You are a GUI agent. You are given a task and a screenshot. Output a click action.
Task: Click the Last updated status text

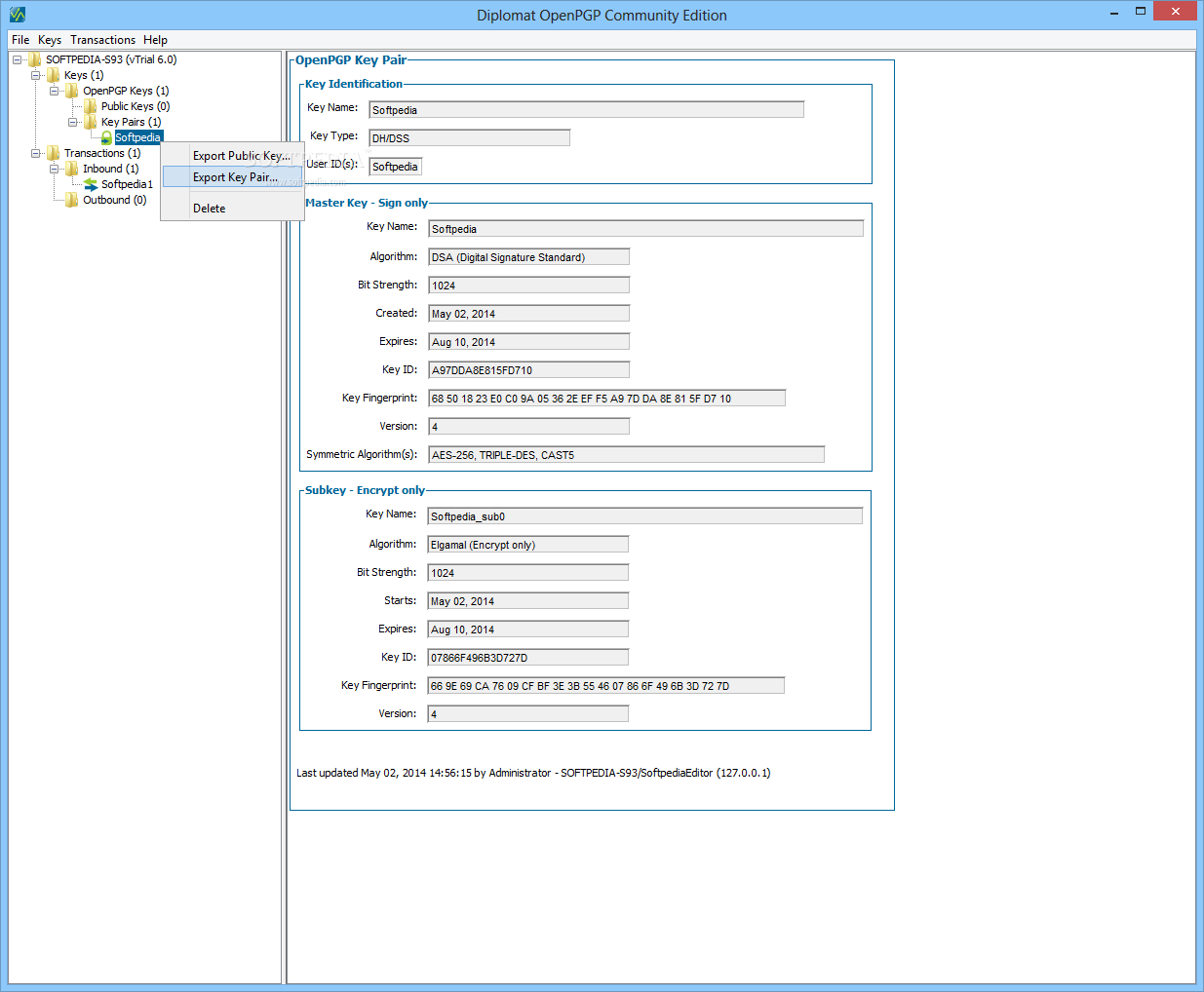[533, 773]
